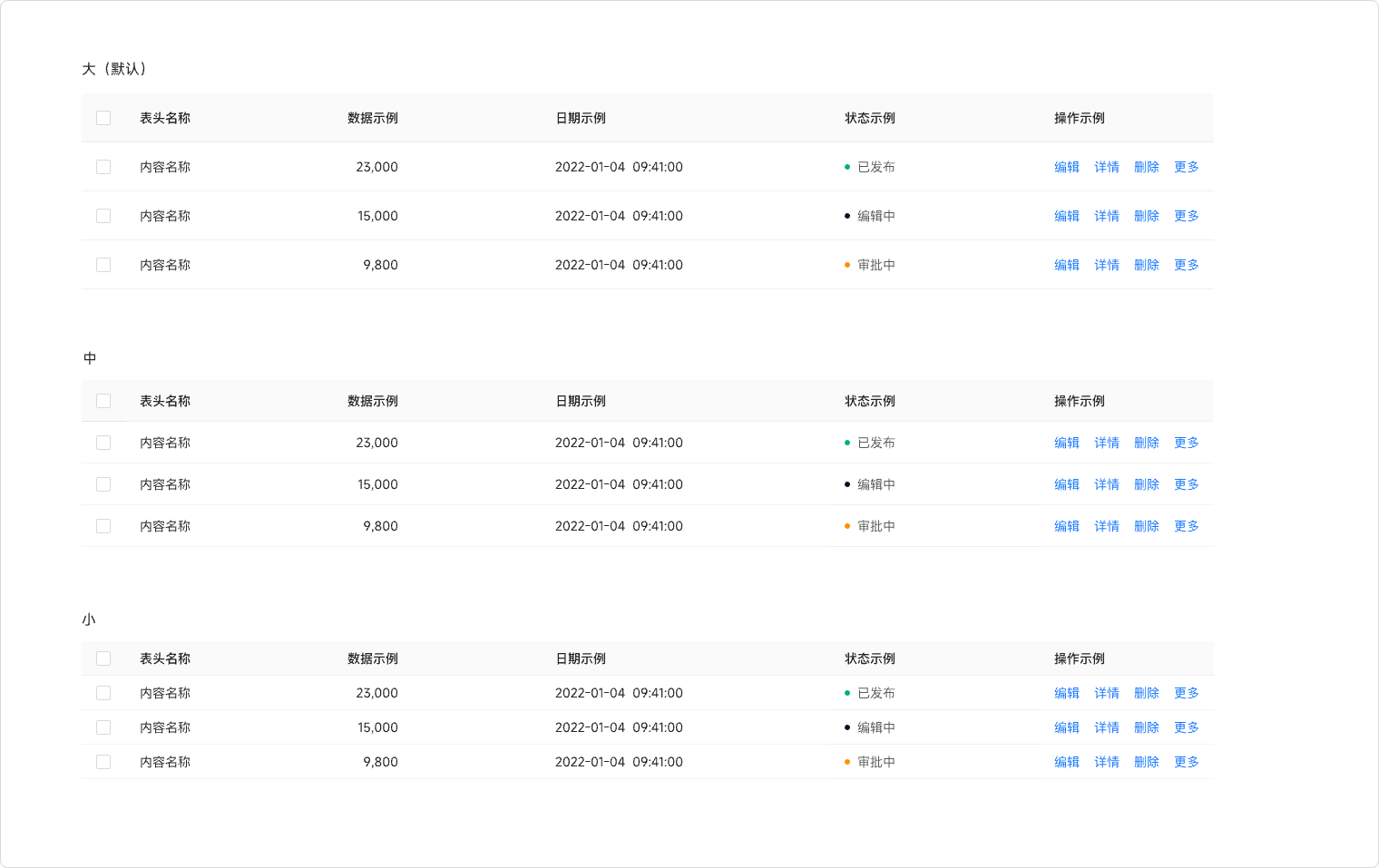Screen dimensions: 1379x868
Task: Click the 数据示例 column header in the 大 table
Action: (x=373, y=118)
